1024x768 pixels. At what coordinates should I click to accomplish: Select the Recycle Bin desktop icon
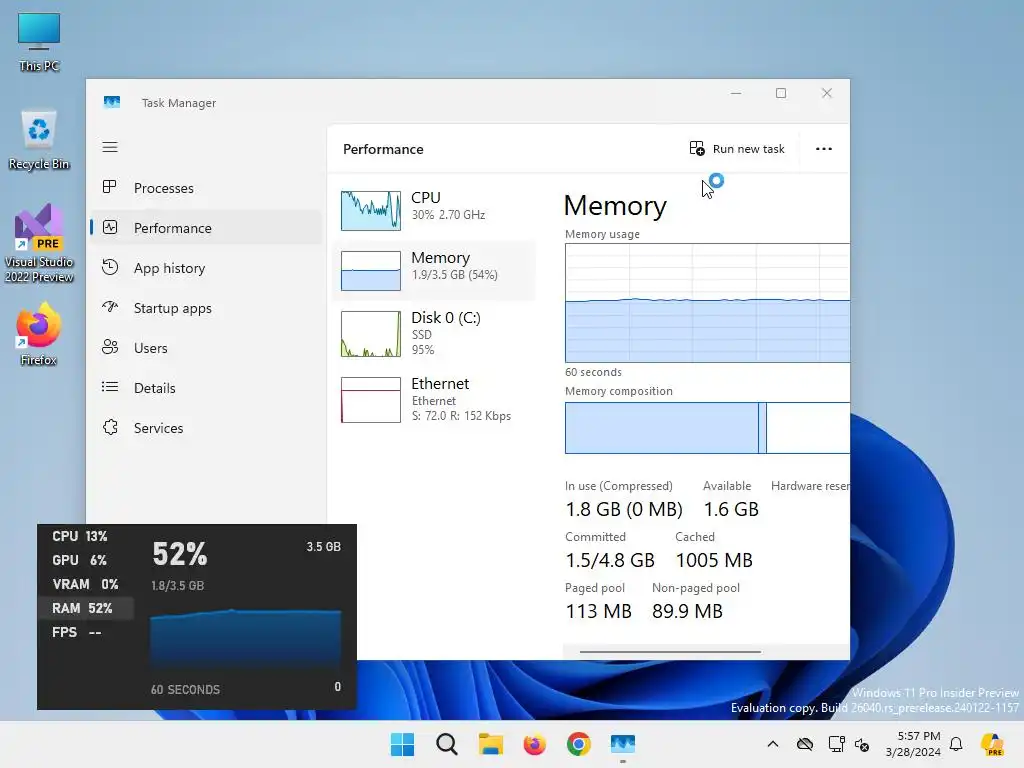point(39,140)
